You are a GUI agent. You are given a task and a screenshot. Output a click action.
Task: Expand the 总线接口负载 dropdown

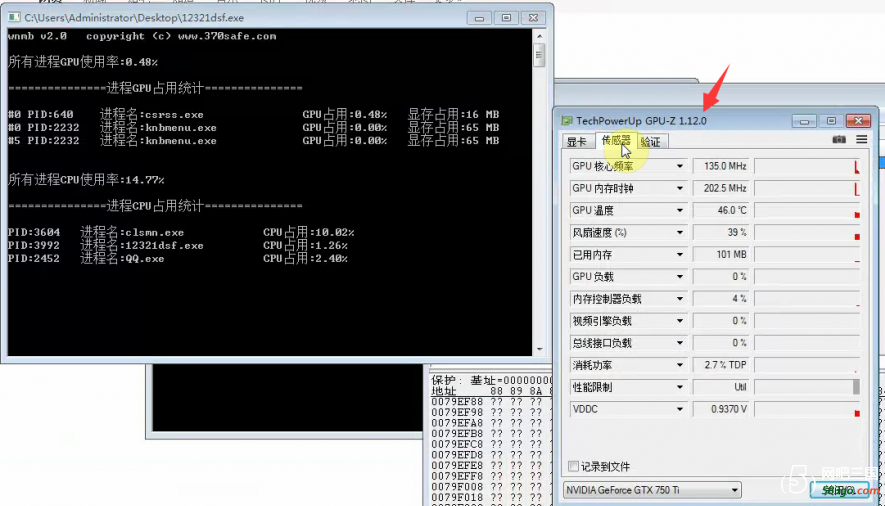[680, 343]
